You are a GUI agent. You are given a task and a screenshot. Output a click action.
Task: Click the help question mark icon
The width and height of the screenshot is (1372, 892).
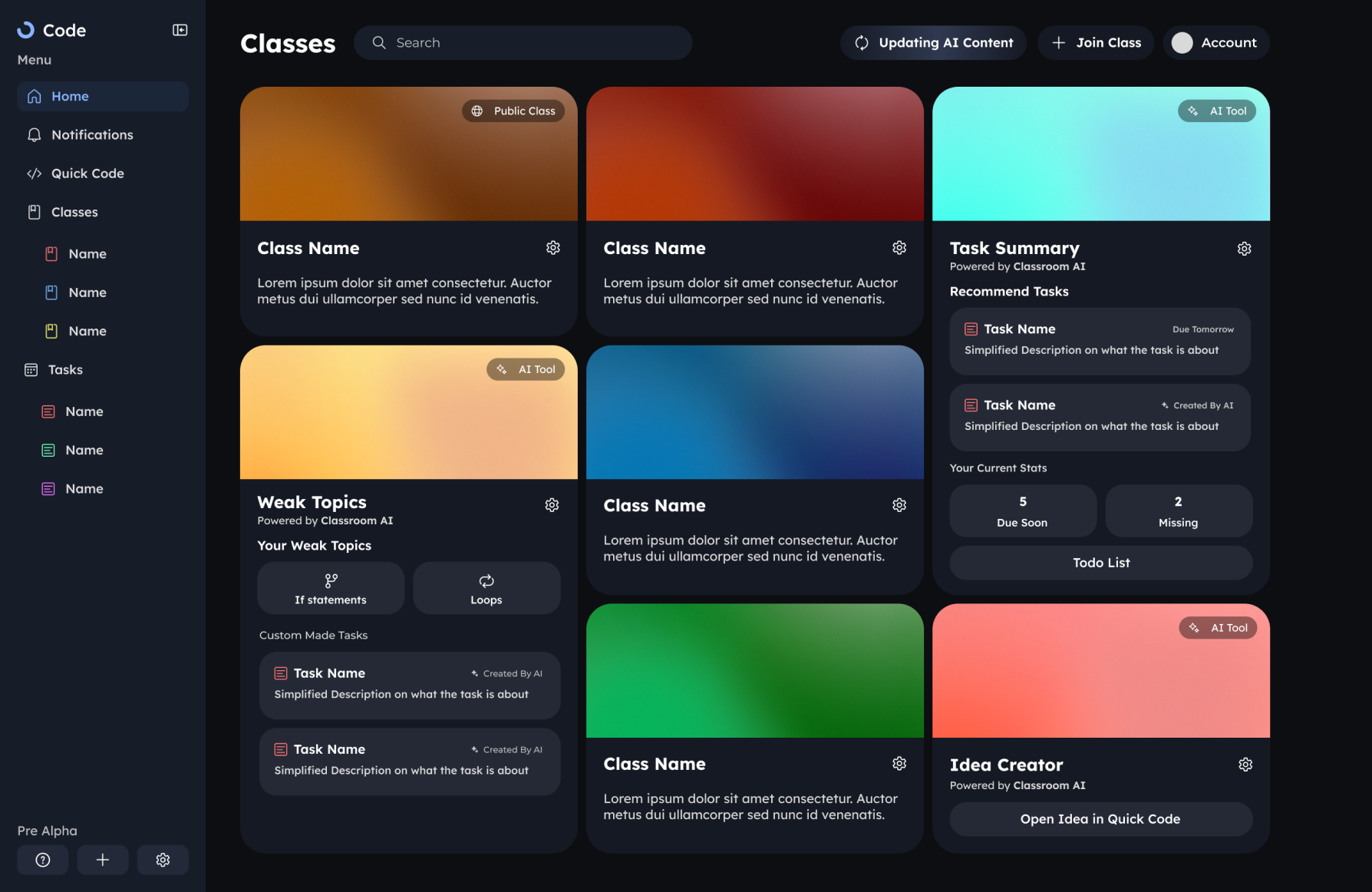tap(43, 860)
